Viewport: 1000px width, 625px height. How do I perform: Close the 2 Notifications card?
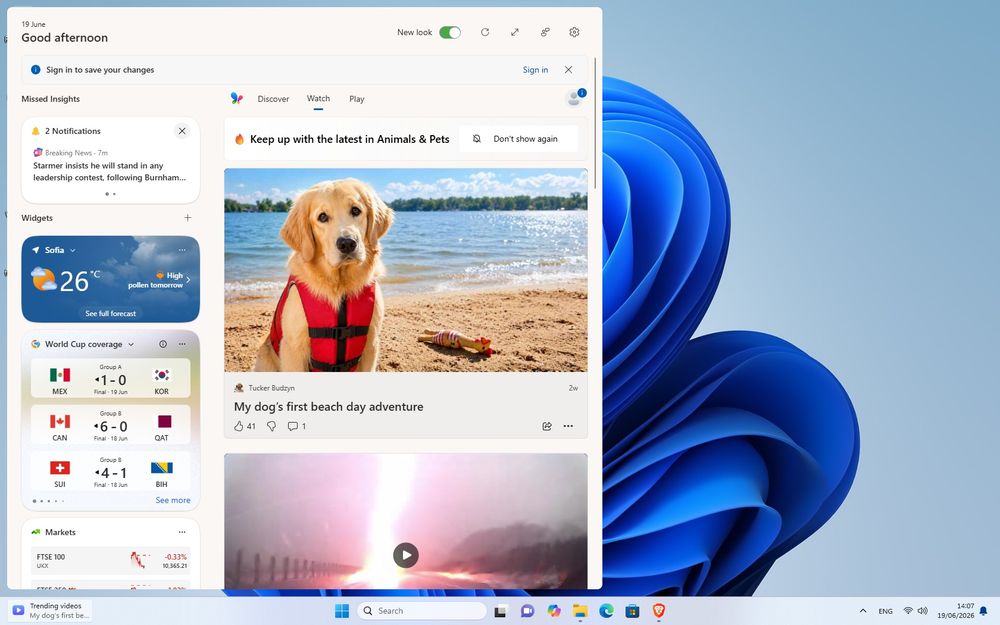click(182, 131)
